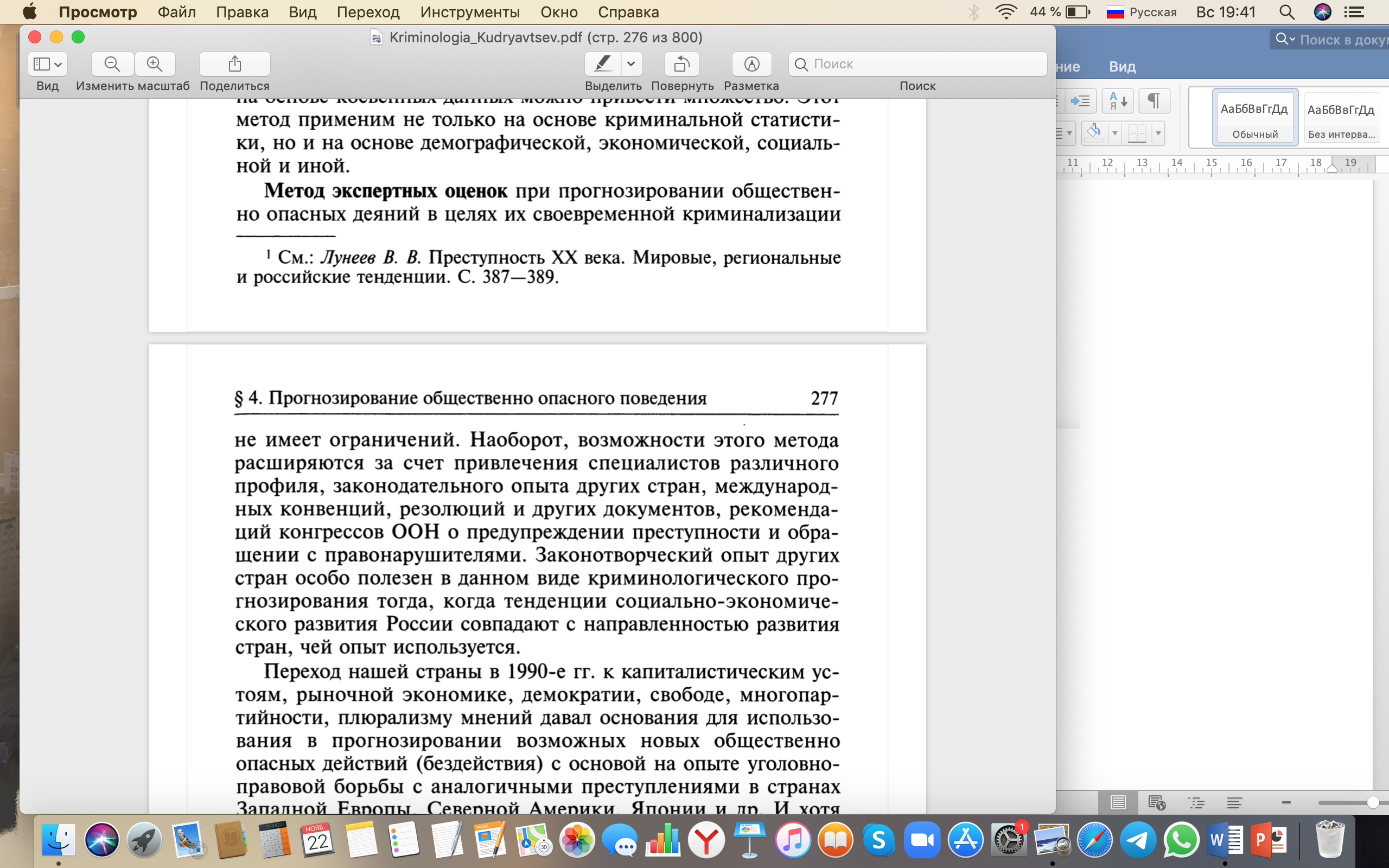Image resolution: width=1389 pixels, height=868 pixels.
Task: Click the shading paint bucket in Word
Action: click(1094, 133)
